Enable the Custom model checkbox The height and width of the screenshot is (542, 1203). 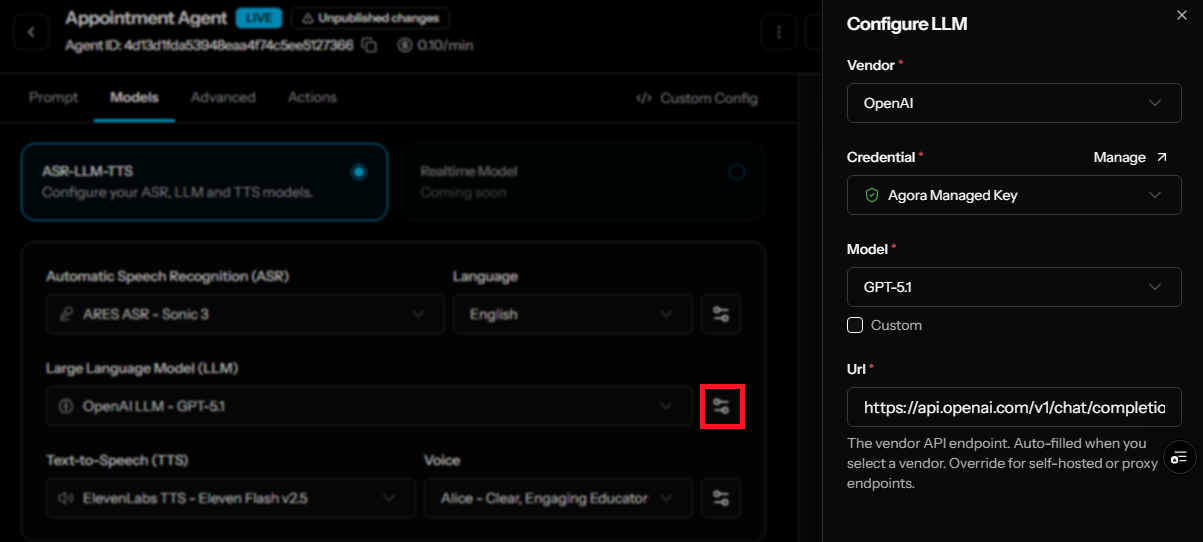855,325
